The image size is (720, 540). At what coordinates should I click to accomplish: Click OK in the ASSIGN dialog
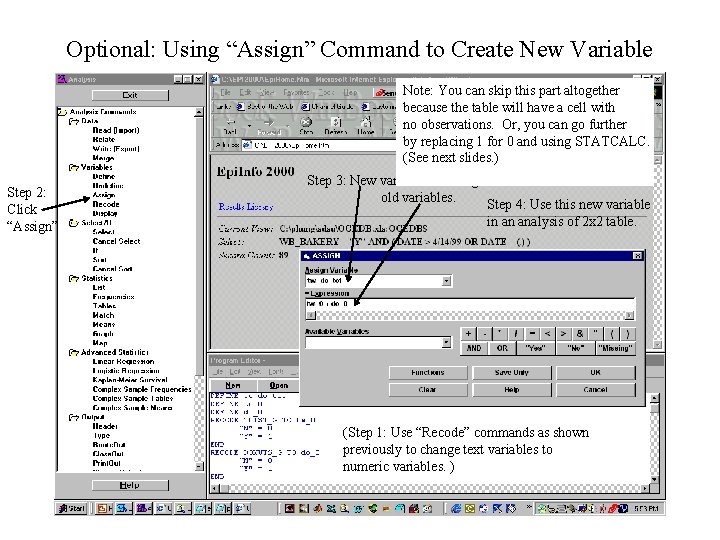[x=595, y=372]
